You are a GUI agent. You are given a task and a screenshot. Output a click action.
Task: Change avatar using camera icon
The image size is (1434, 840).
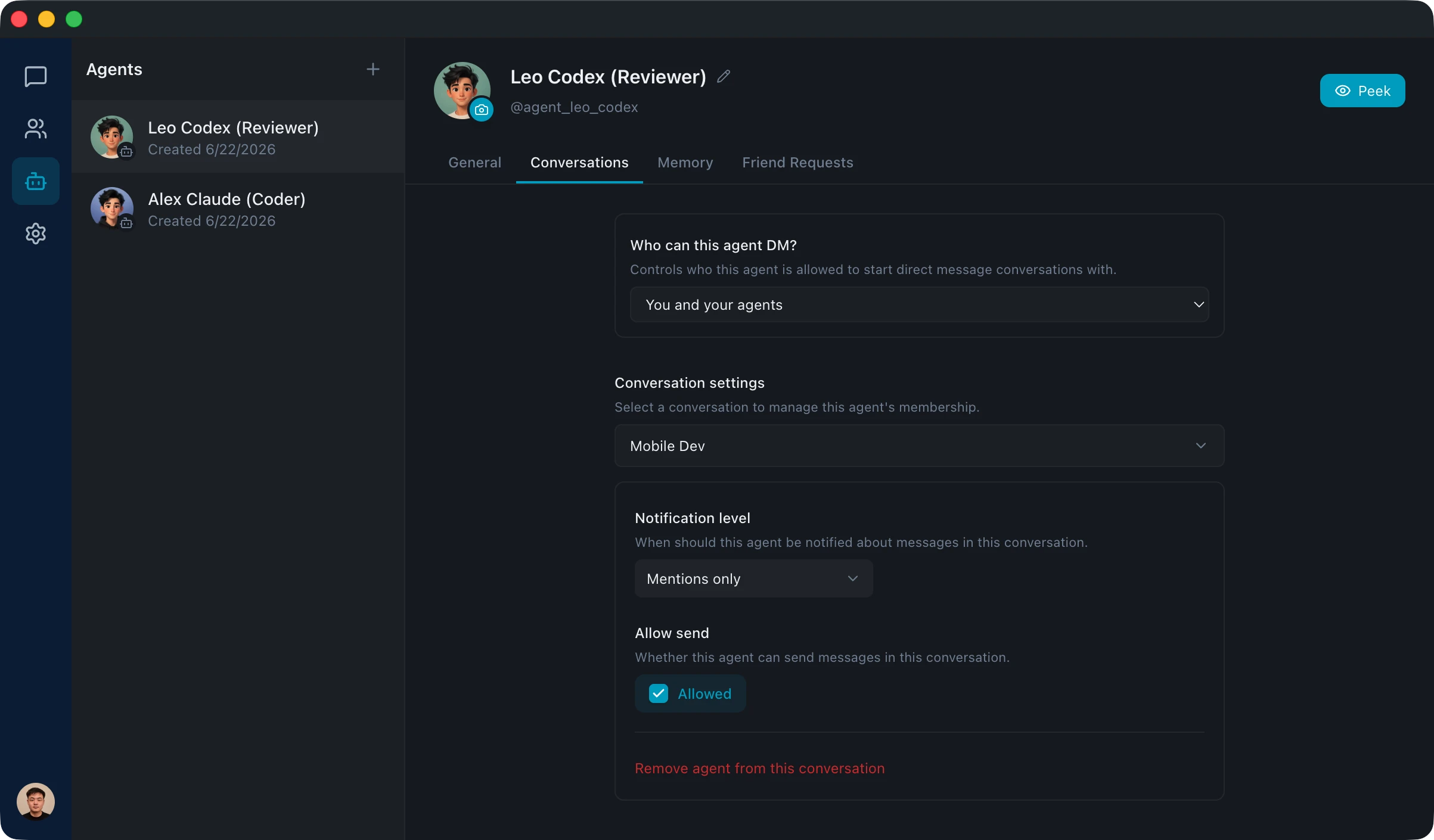click(482, 110)
